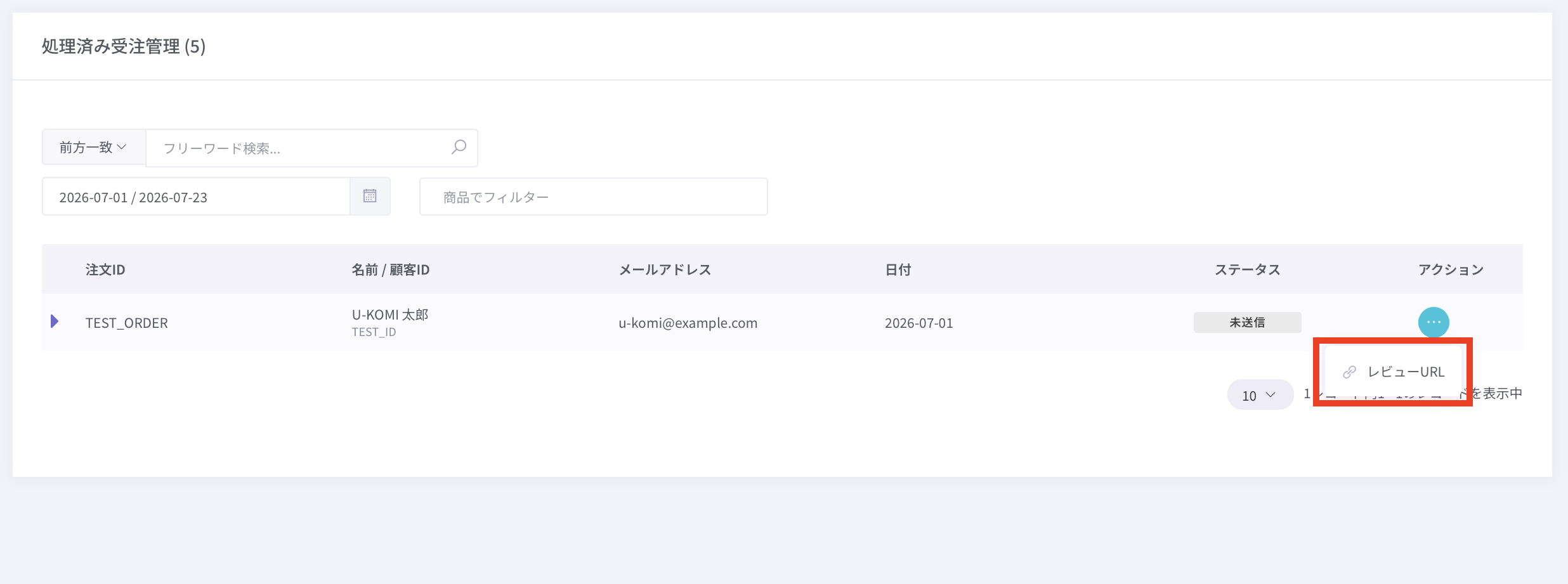Click the 注文ID column header
1568x584 pixels.
[x=105, y=269]
